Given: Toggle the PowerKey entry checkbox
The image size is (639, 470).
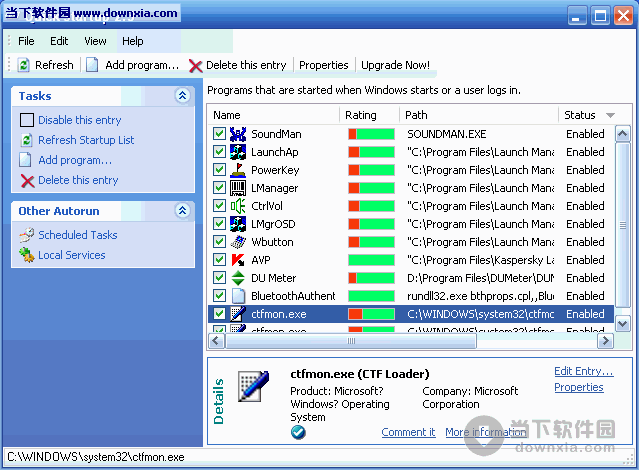Looking at the screenshot, I should click(219, 170).
